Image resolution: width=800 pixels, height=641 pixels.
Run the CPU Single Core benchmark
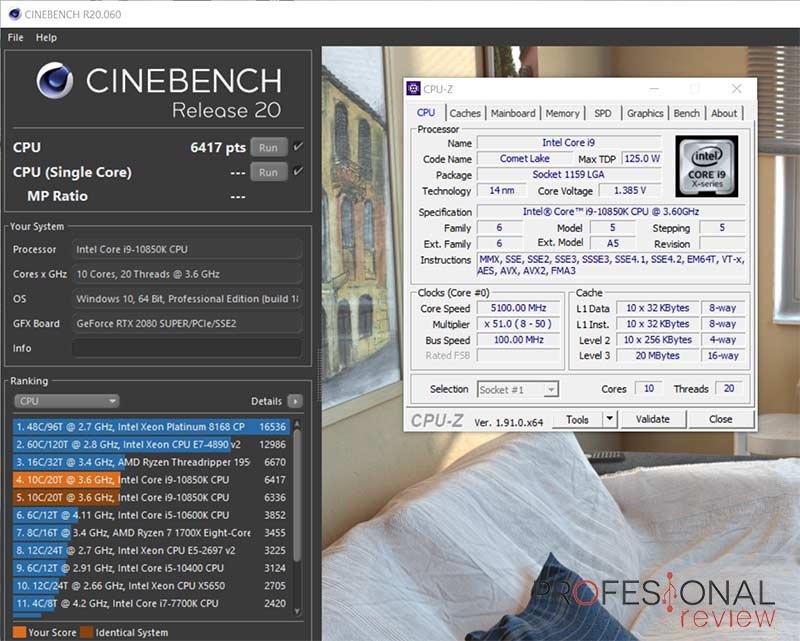(x=268, y=172)
